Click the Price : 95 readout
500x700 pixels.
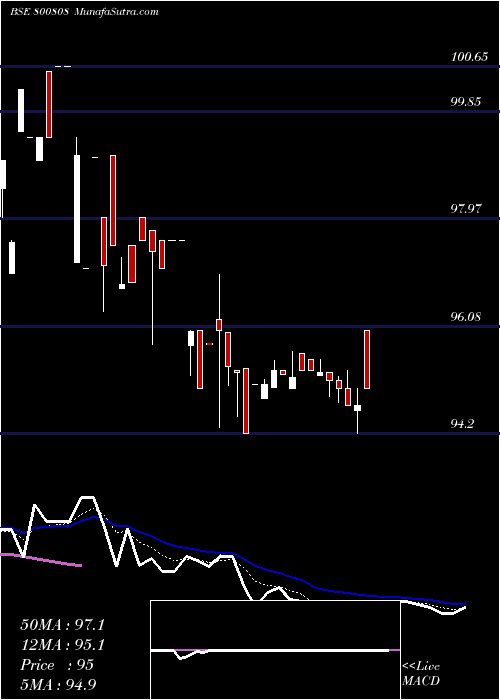(57, 665)
